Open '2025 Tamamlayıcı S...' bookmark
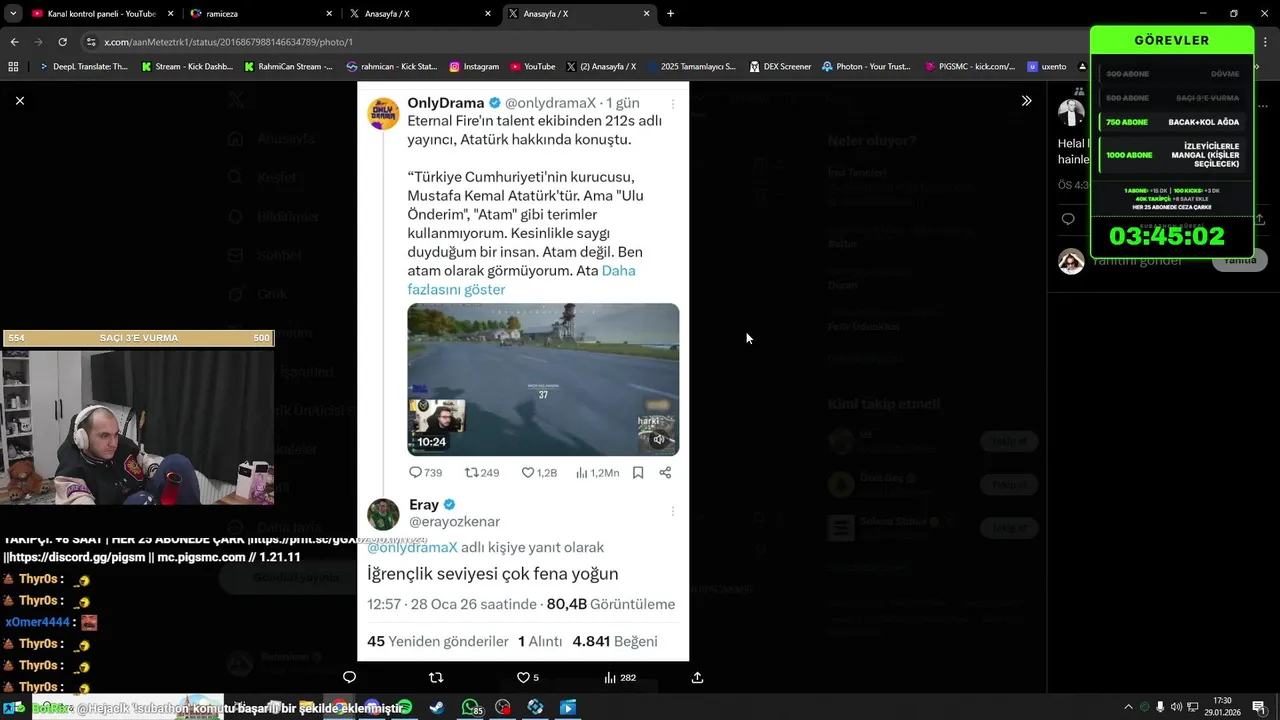The image size is (1280, 720). (x=691, y=67)
